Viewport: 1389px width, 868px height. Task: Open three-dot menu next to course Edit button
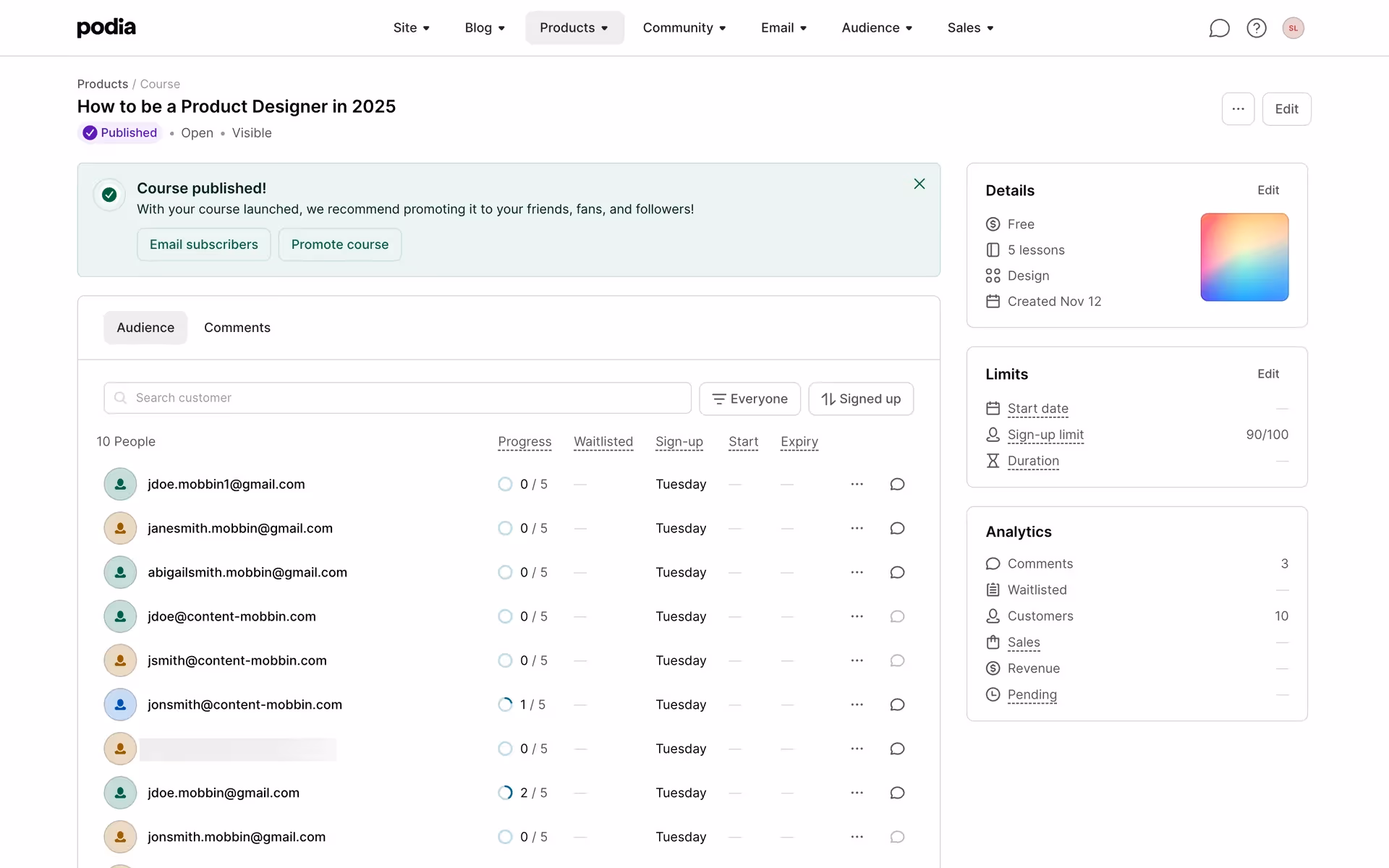[x=1238, y=109]
